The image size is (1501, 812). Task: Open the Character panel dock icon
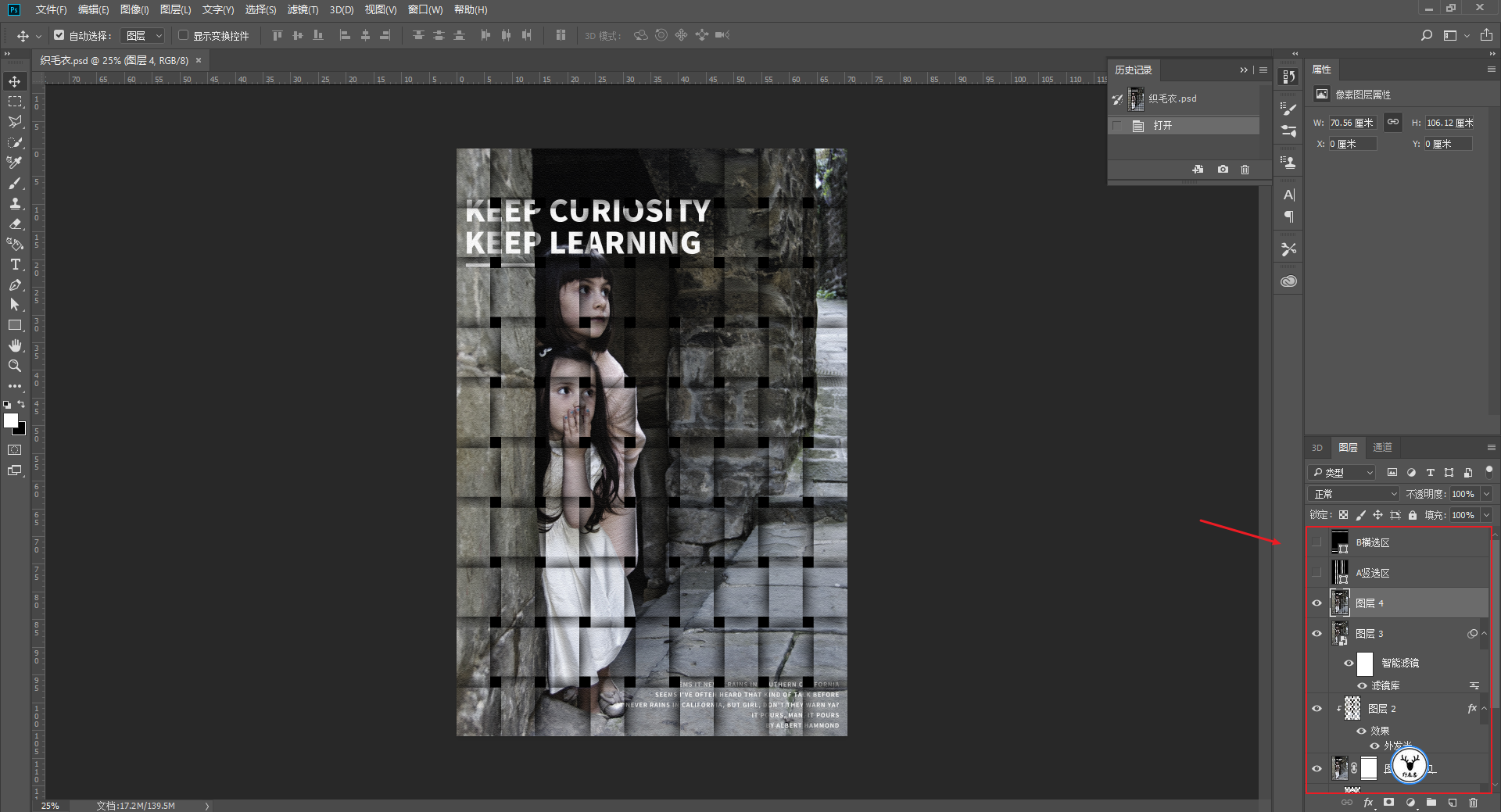[1289, 195]
